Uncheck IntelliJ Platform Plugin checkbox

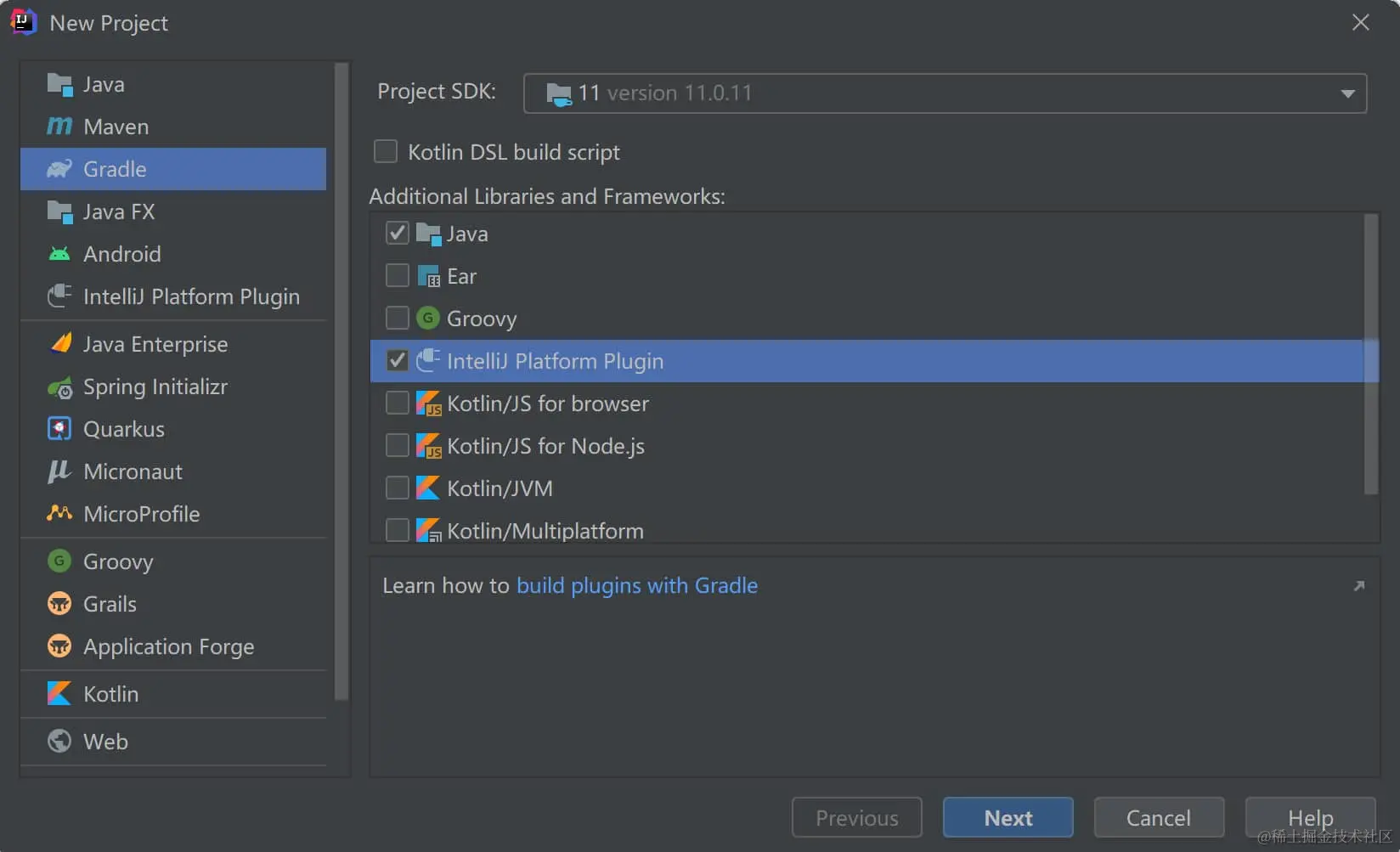[398, 360]
